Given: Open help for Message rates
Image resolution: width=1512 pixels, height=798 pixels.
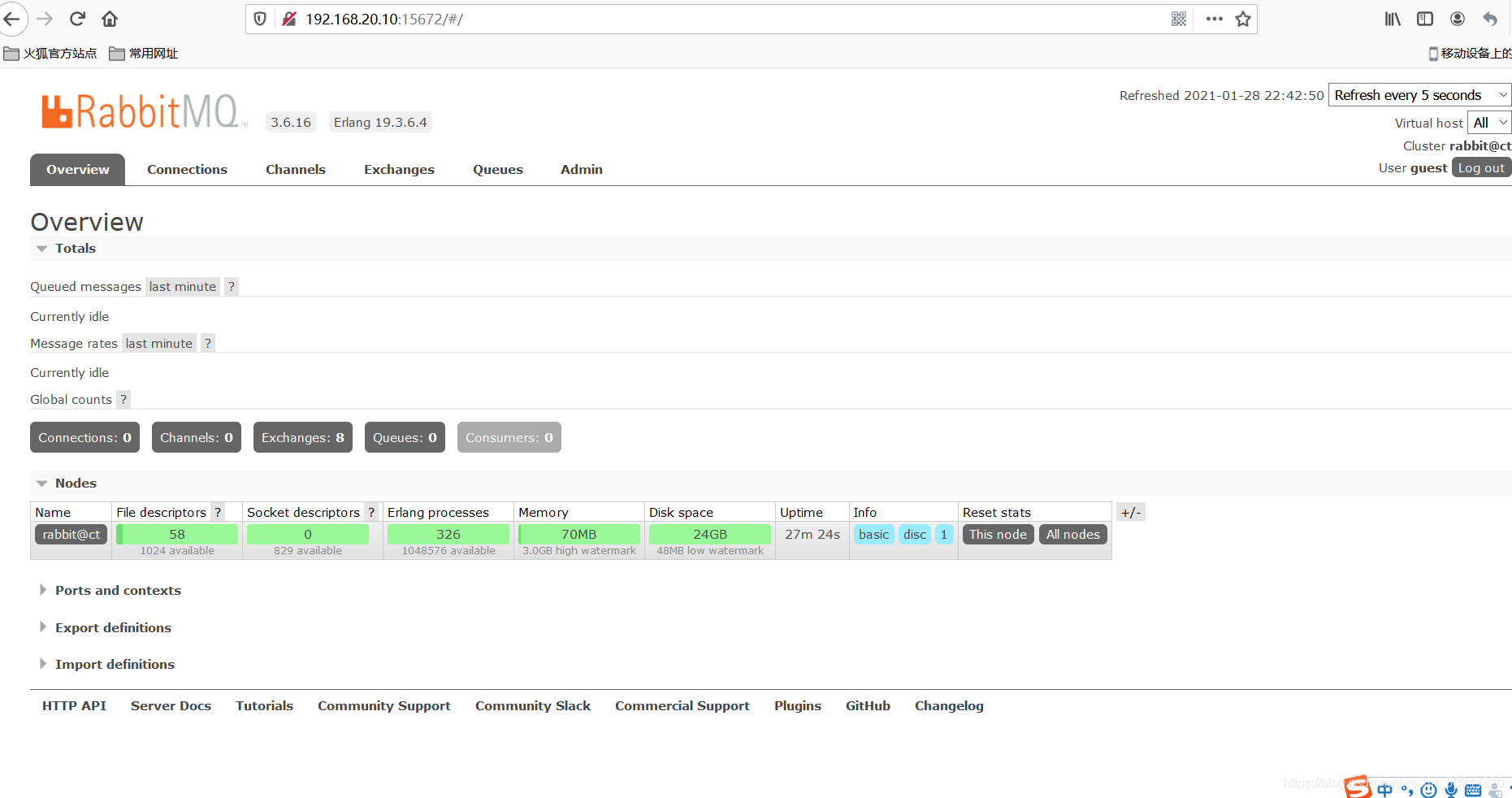Looking at the screenshot, I should pyautogui.click(x=208, y=343).
